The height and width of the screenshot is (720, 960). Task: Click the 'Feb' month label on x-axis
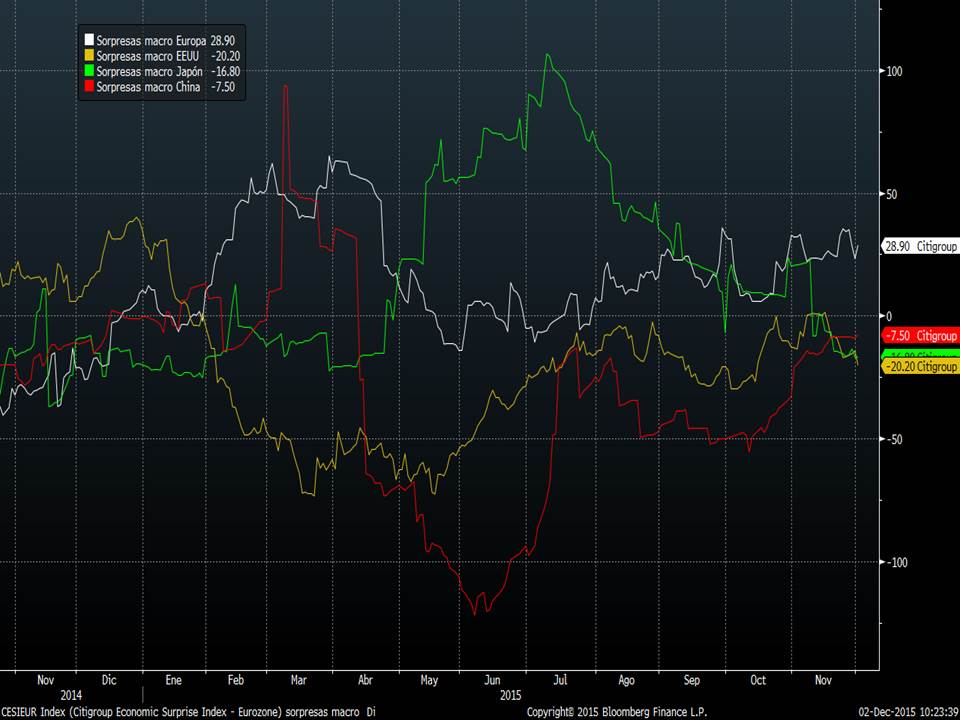[236, 680]
